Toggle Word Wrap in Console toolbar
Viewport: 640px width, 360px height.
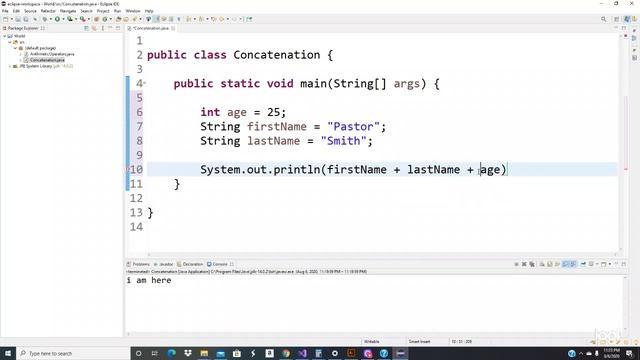point(558,264)
